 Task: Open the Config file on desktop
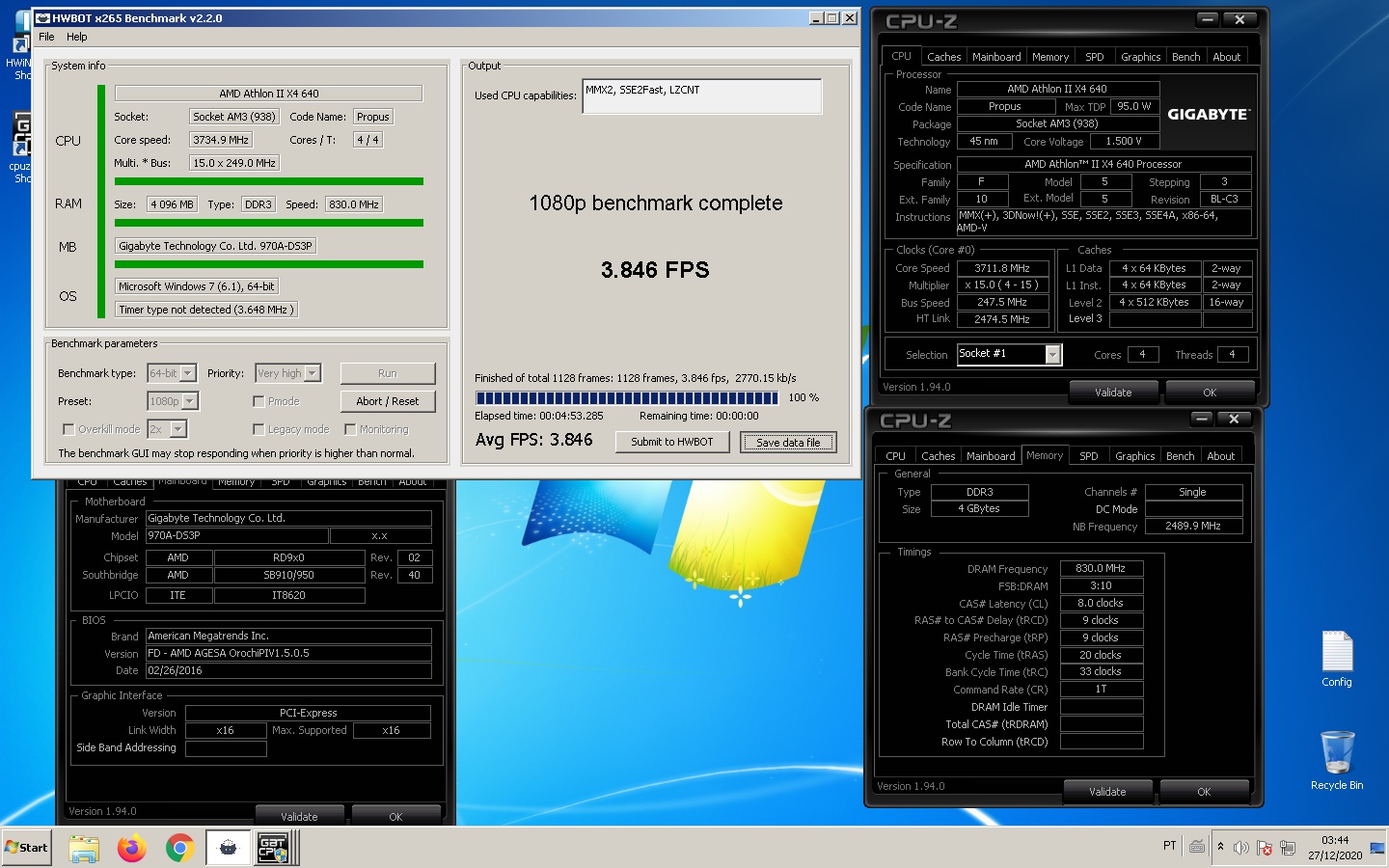[x=1337, y=659]
